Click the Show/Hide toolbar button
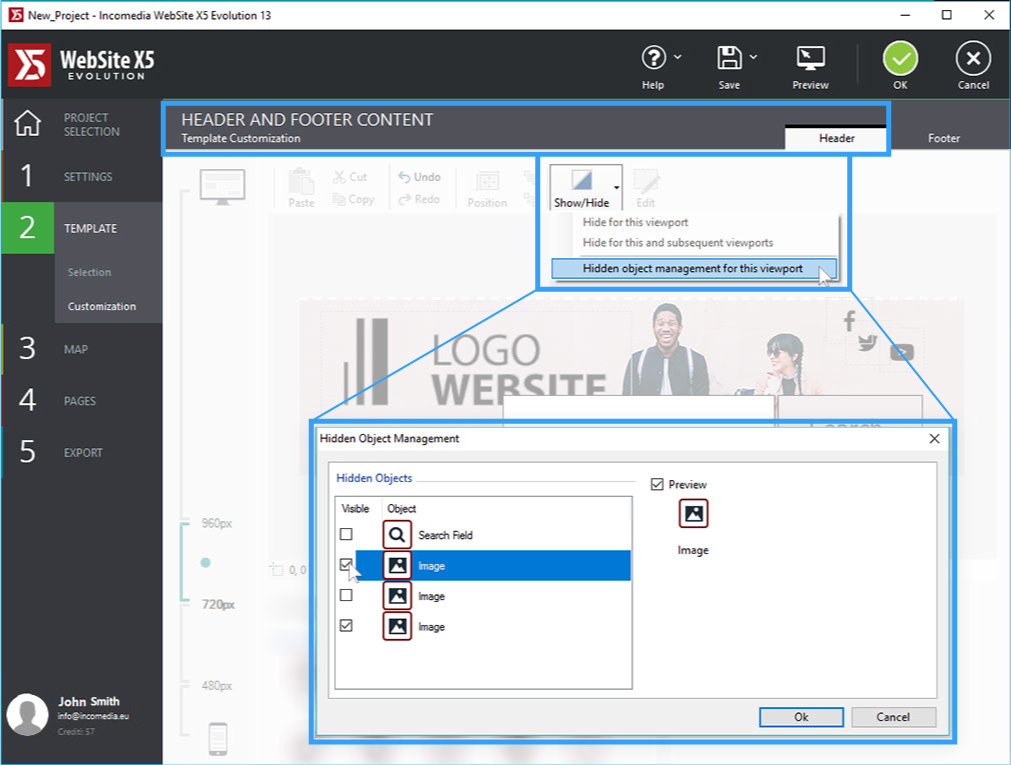 (x=581, y=188)
